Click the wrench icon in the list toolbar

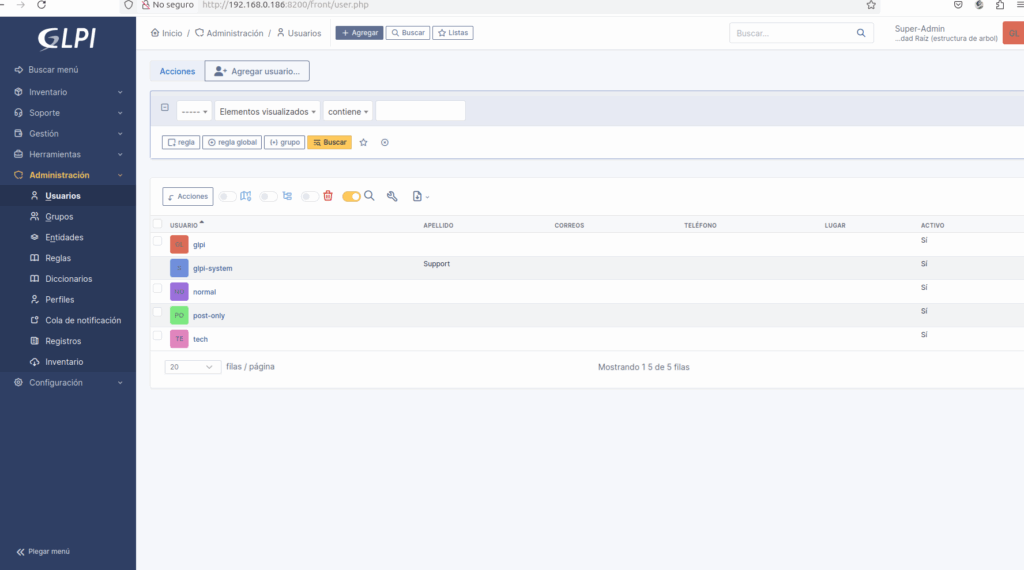click(x=392, y=197)
